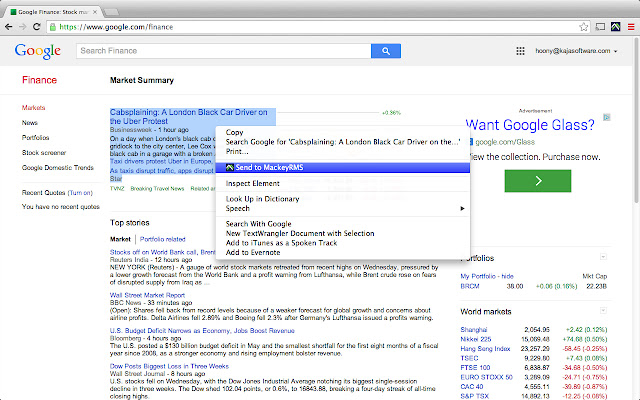This screenshot has height=400, width=640.
Task: Open the CAC 40 index link
Action: coord(472,387)
